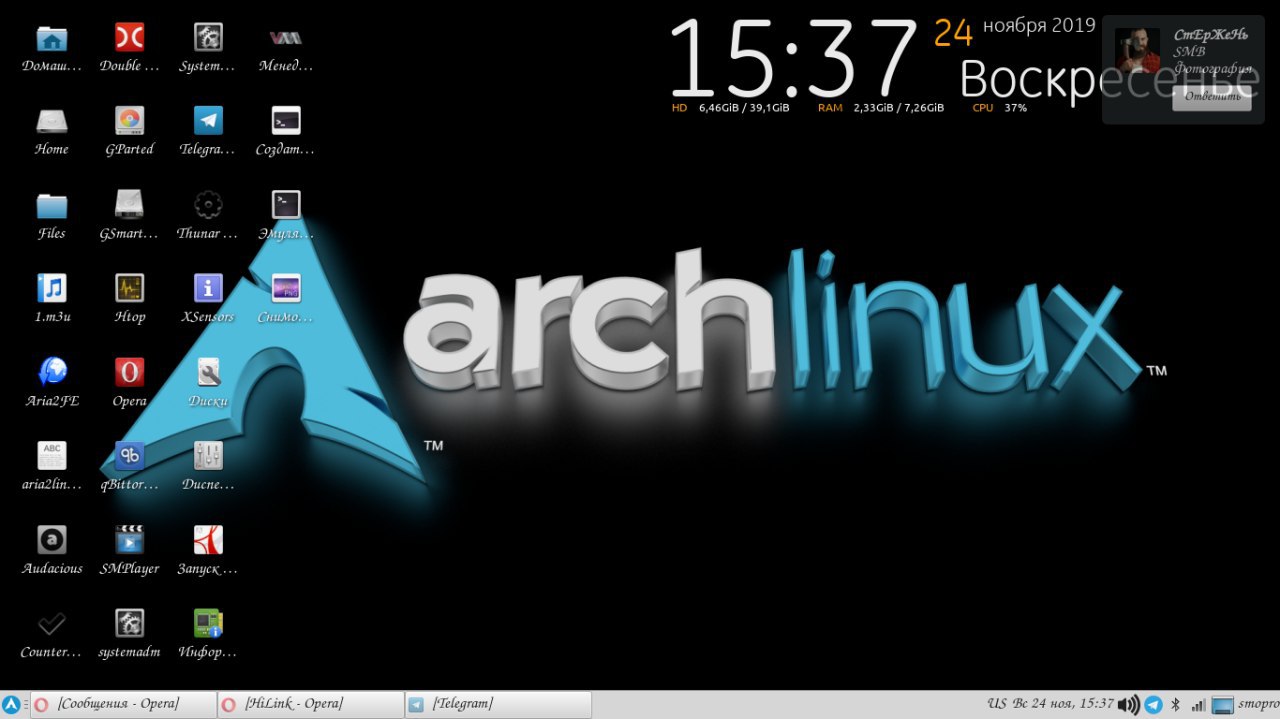Viewport: 1280px width, 719px height.
Task: Launch Double Commander from the desktop
Action: (x=129, y=38)
